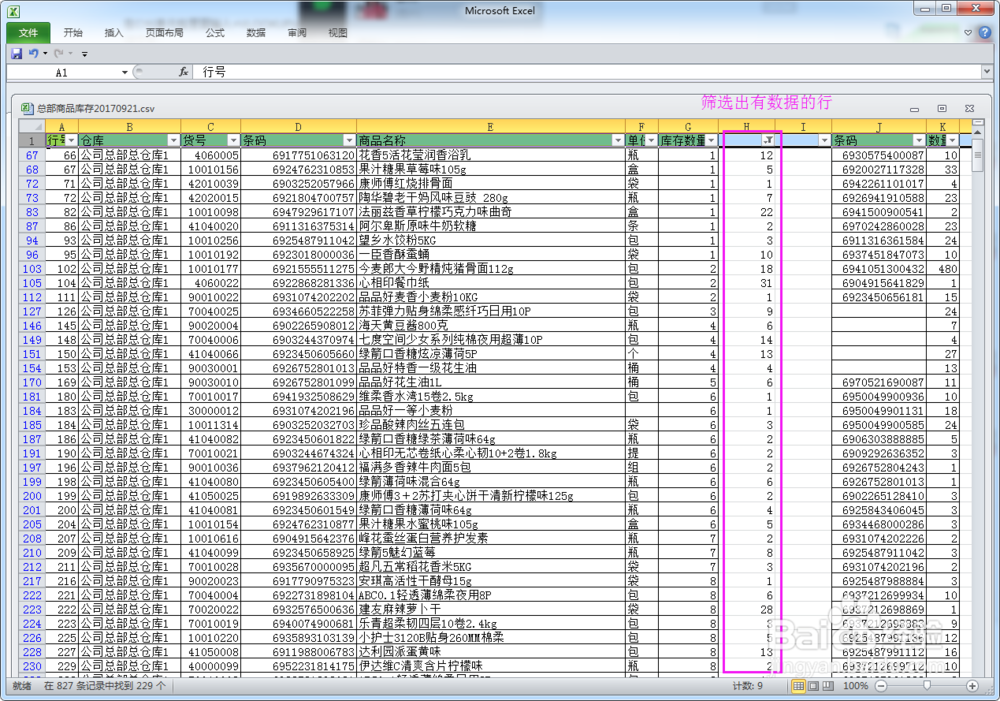Click cell 达利园派蛋黄味
This screenshot has height=701, width=1000.
490,652
